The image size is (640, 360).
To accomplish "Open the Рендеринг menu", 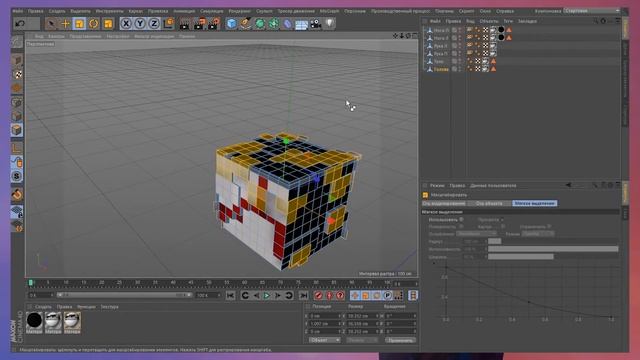I will [240, 11].
